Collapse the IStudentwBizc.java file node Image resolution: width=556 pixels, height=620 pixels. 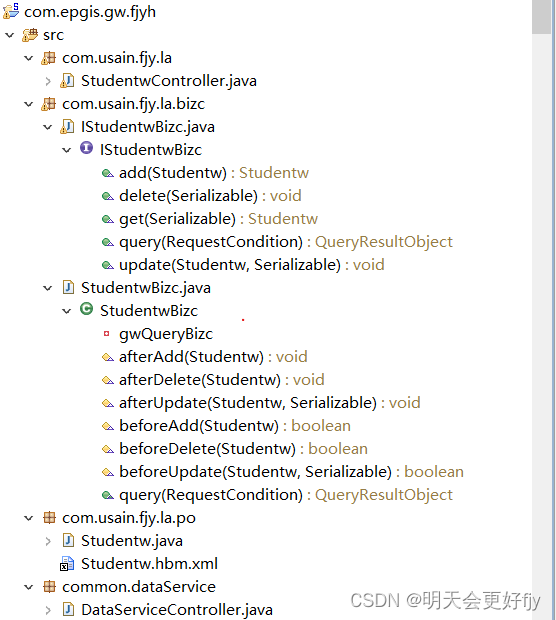point(47,127)
